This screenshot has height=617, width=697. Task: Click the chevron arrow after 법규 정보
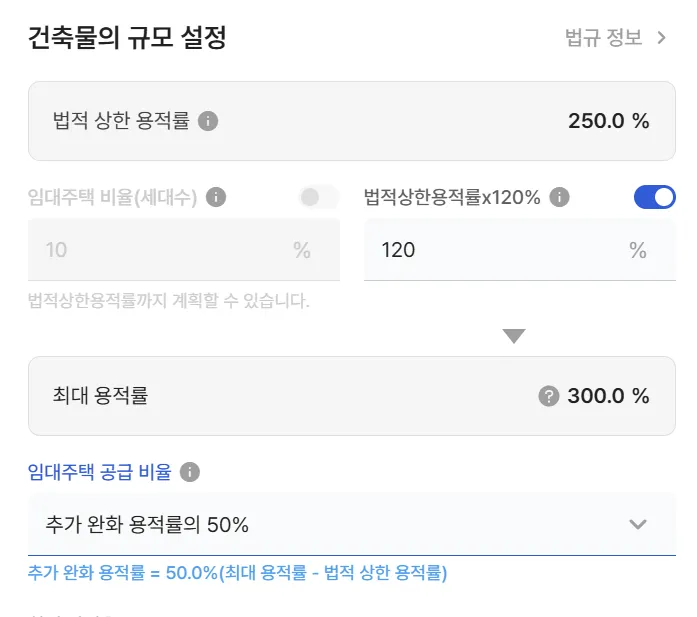click(661, 39)
